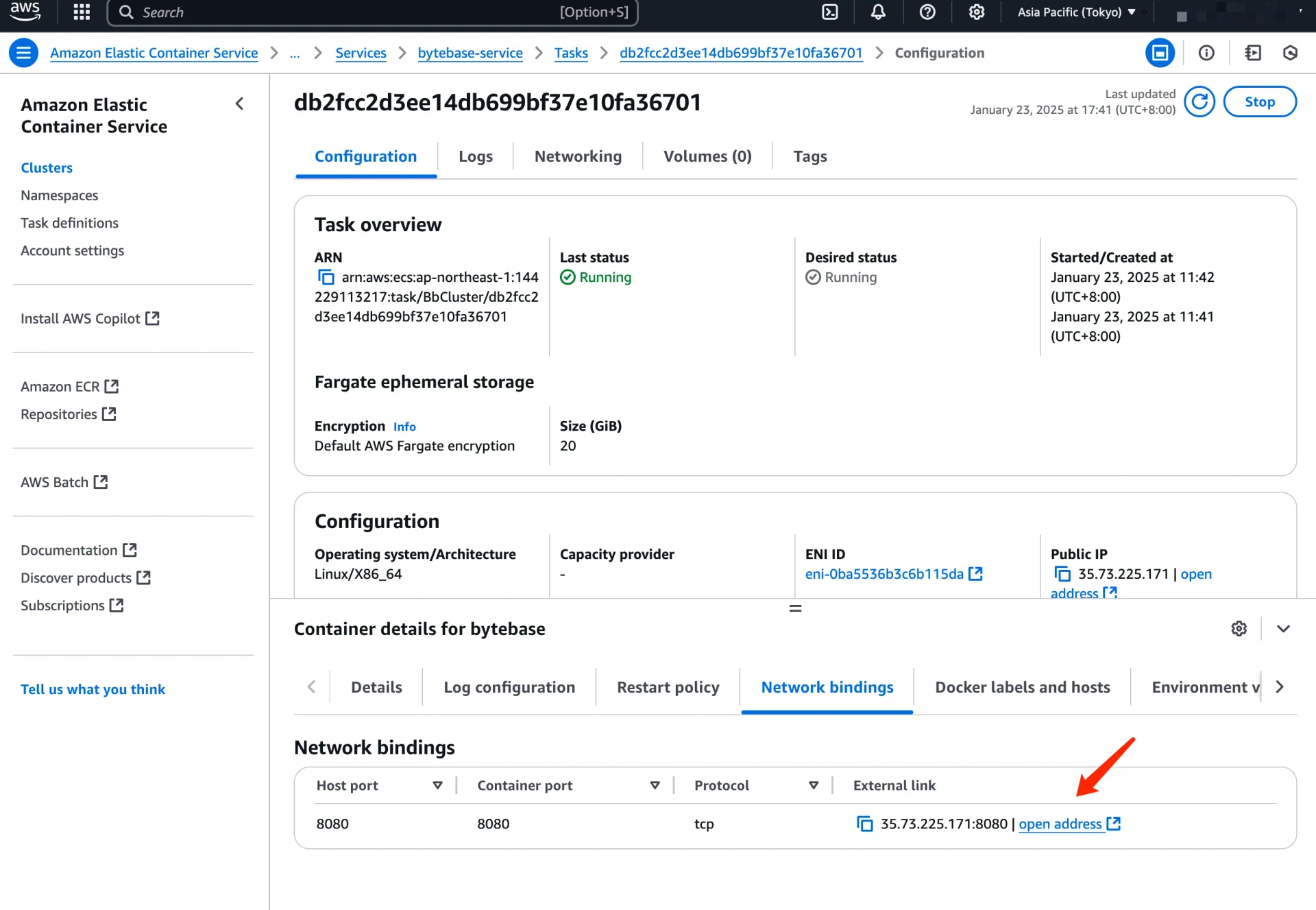Click the split panel resize handle
Viewport: 1316px width, 910px height.
coord(795,608)
